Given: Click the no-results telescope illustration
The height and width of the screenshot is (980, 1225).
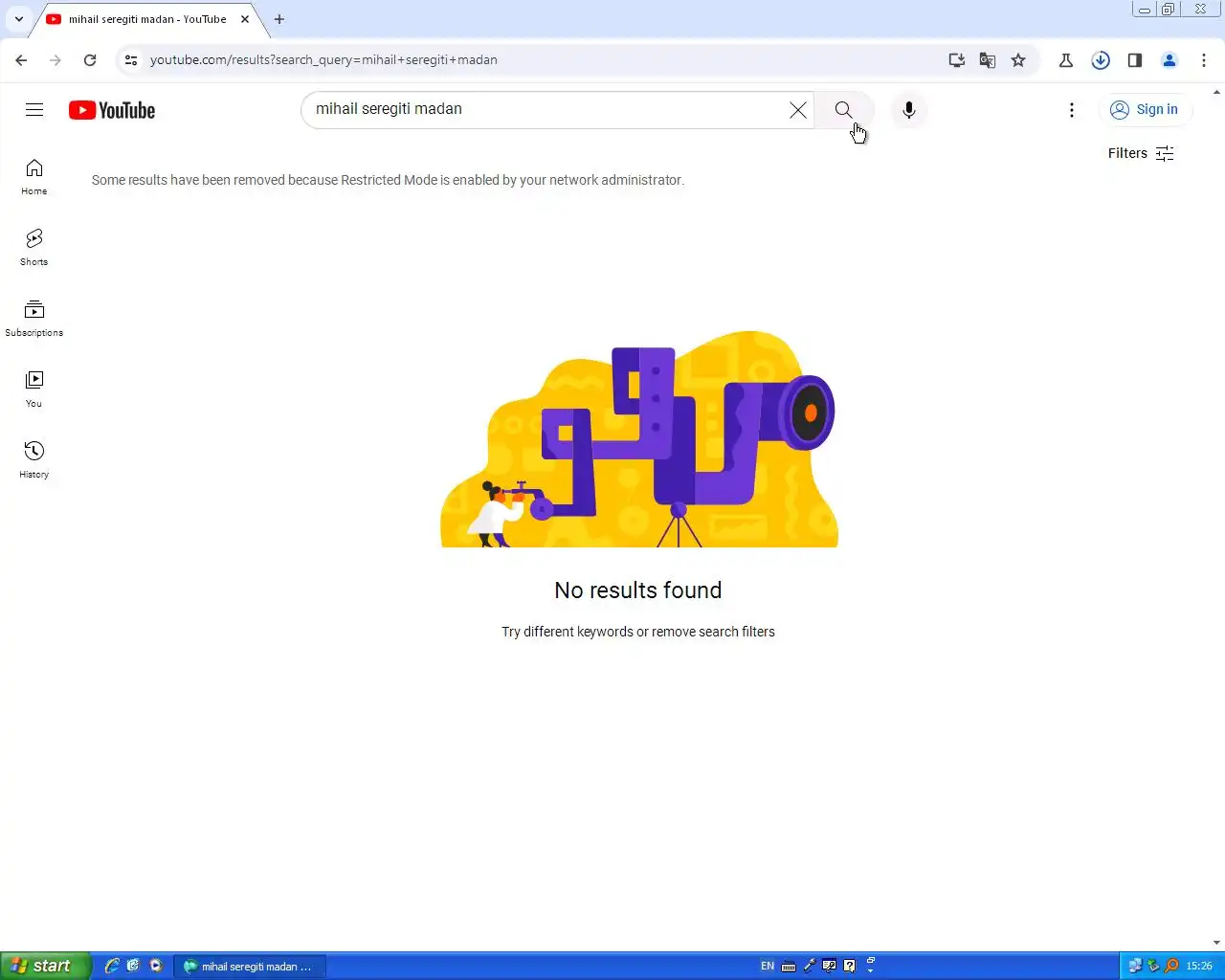Looking at the screenshot, I should pyautogui.click(x=639, y=439).
